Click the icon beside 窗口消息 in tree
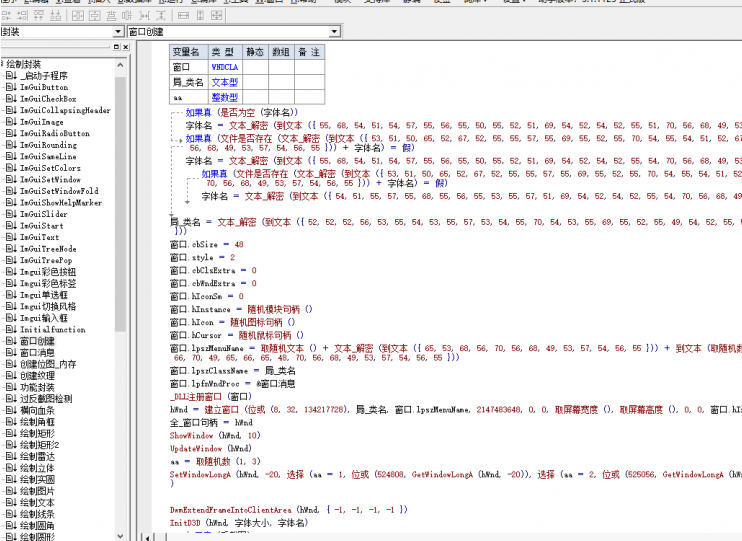This screenshot has width=742, height=541. point(12,352)
